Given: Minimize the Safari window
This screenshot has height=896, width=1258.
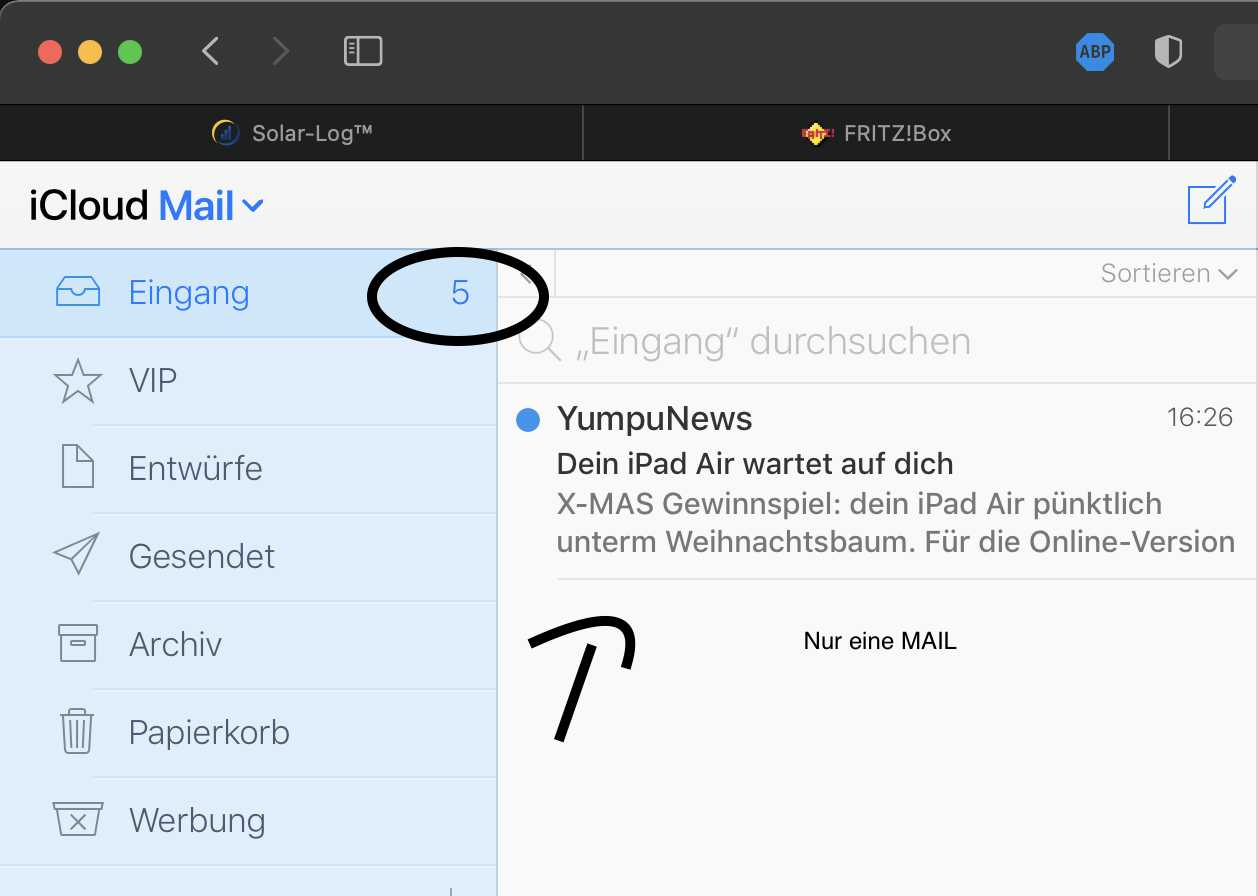Looking at the screenshot, I should tap(90, 52).
